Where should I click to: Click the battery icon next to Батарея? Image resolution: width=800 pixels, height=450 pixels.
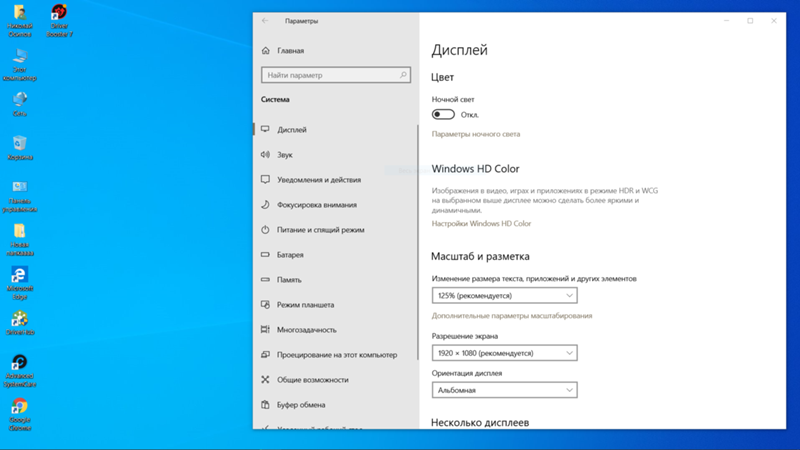click(265, 255)
